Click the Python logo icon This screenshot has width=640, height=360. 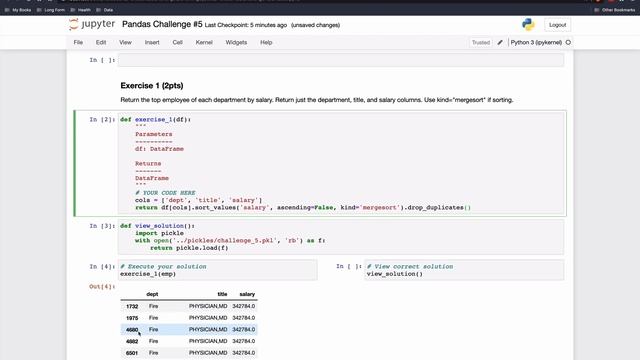pyautogui.click(x=528, y=24)
